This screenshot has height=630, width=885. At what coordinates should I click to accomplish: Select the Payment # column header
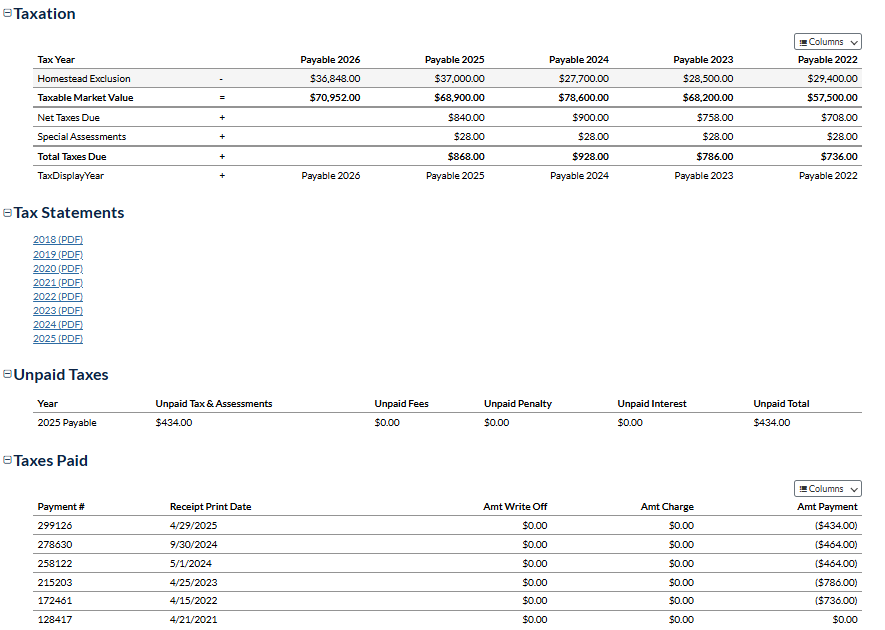pos(61,507)
